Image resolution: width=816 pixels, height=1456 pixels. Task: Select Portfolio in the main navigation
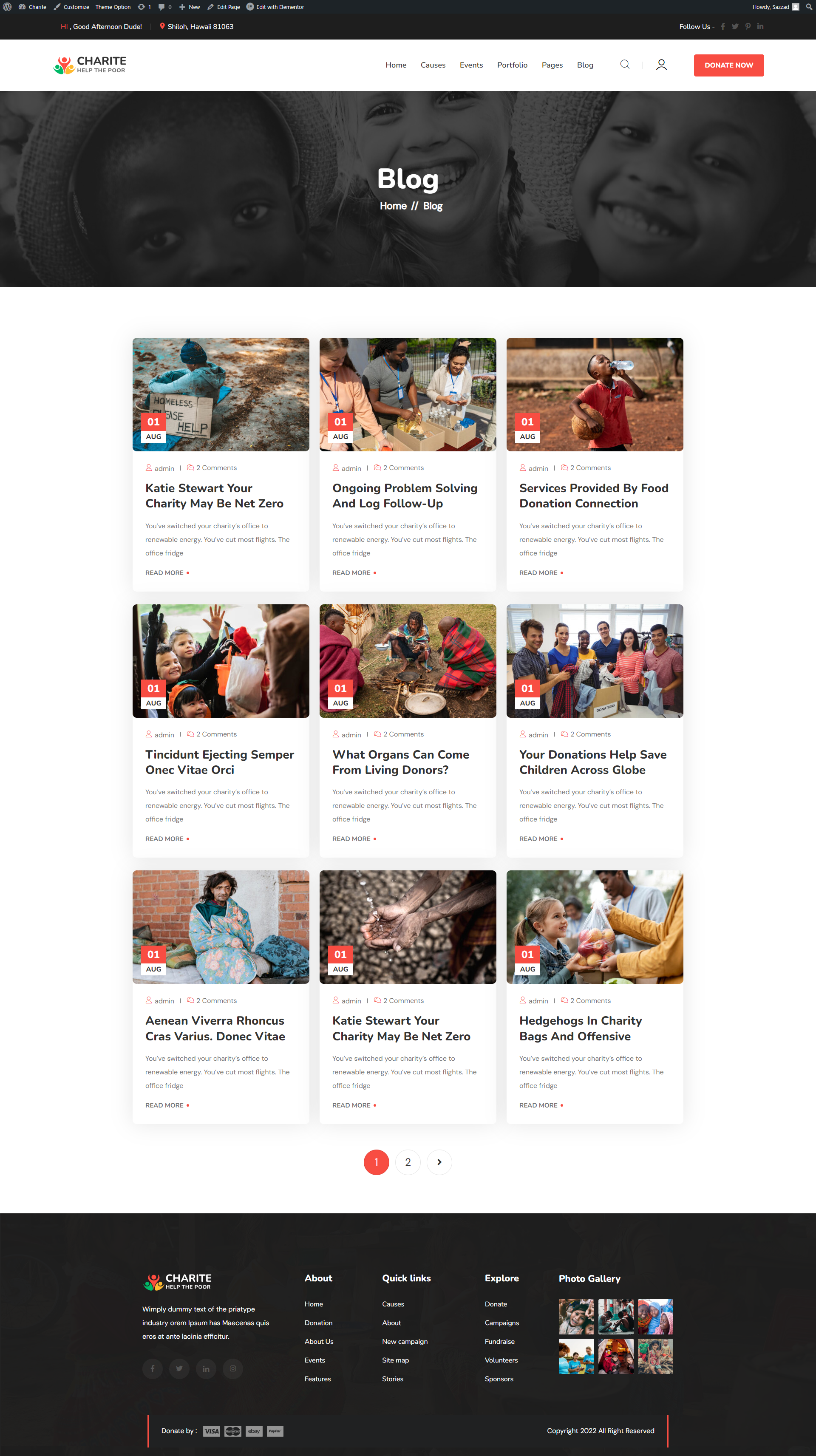(512, 65)
